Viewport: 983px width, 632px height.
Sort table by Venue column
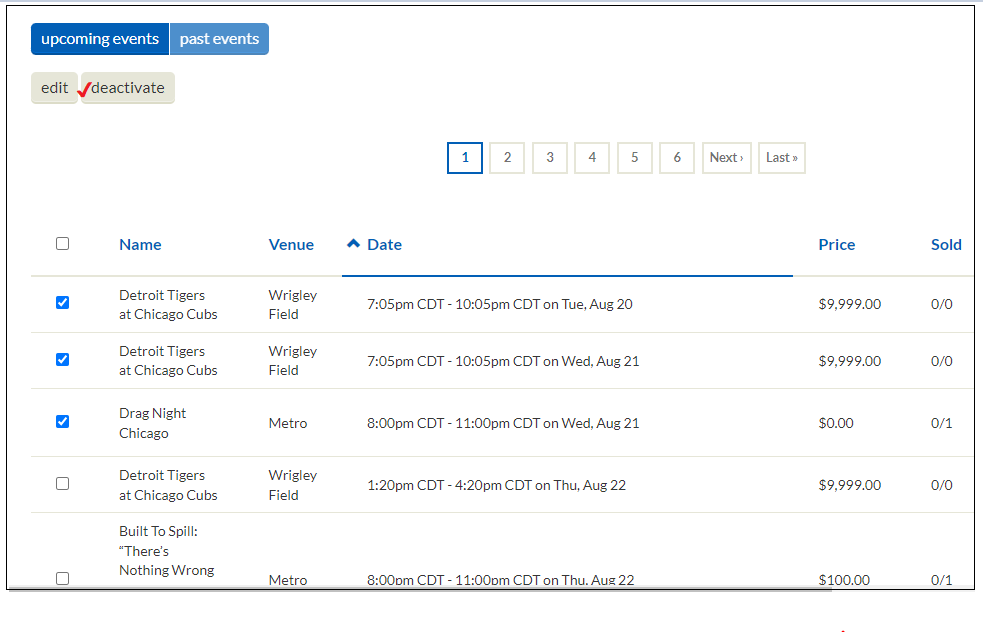point(292,245)
